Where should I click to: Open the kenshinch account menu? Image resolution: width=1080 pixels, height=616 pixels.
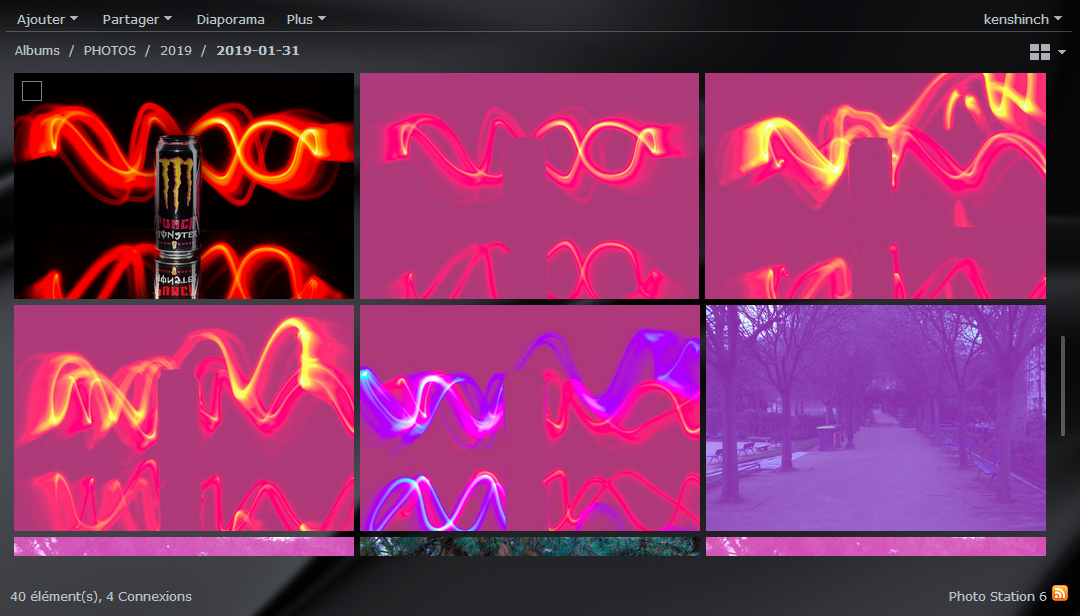[x=1022, y=19]
